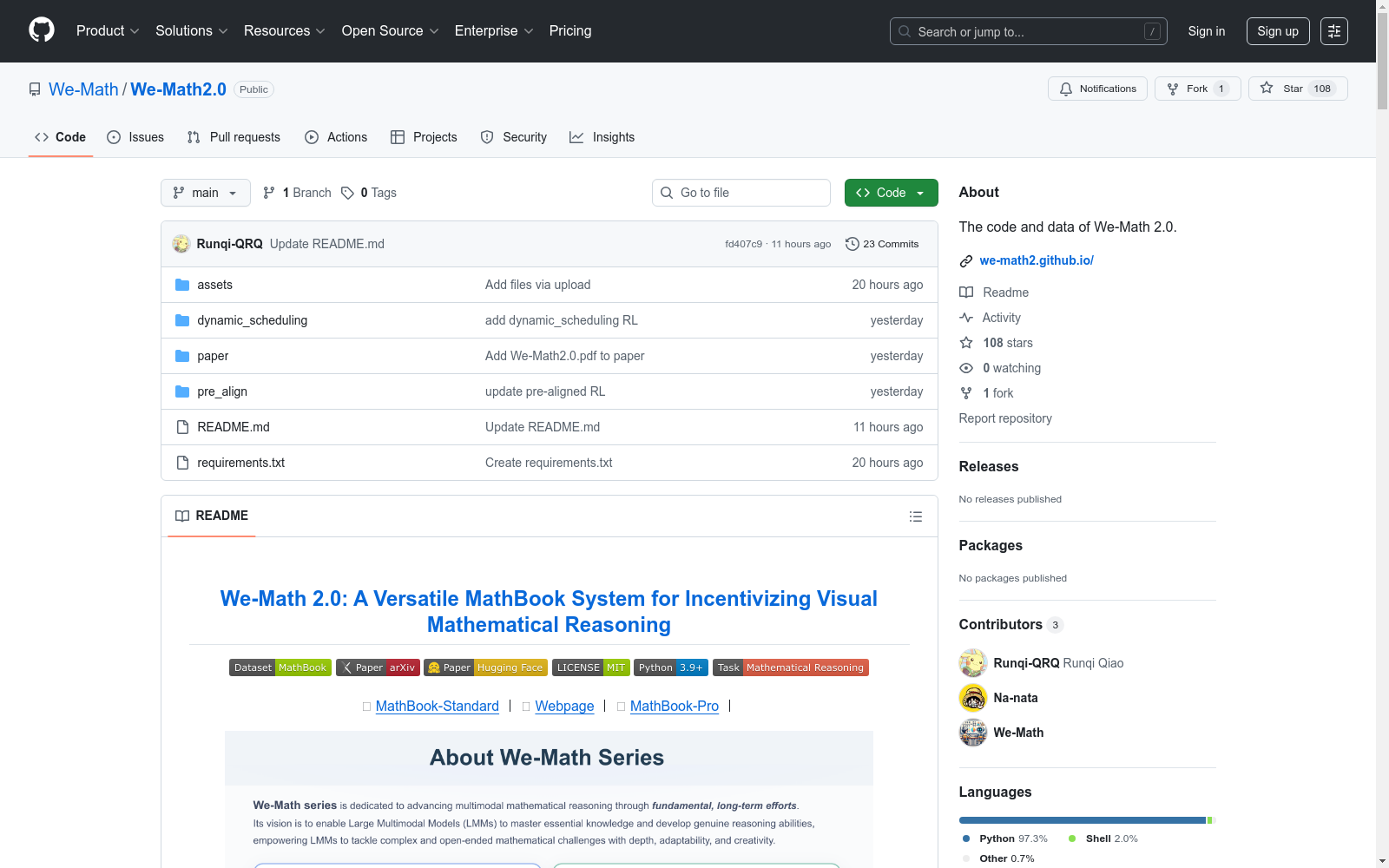
Task: Click the eye icon next to 0 watching
Action: tap(966, 368)
